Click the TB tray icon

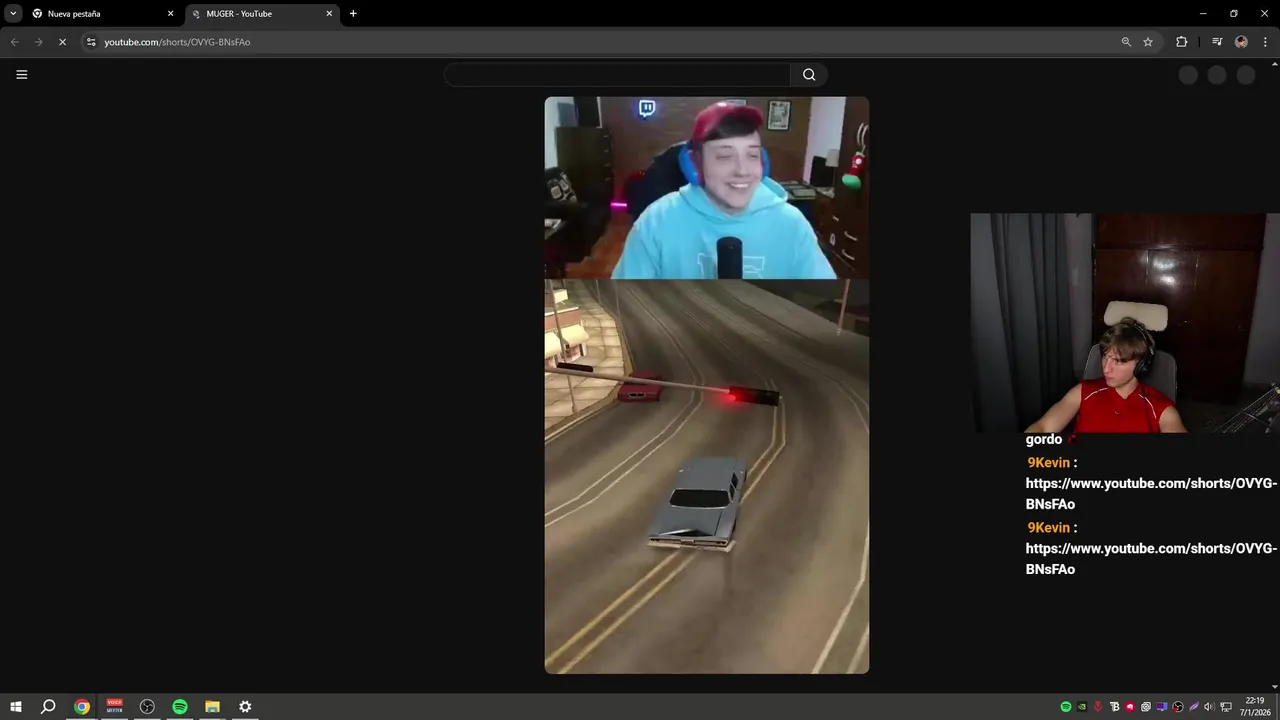(1114, 707)
